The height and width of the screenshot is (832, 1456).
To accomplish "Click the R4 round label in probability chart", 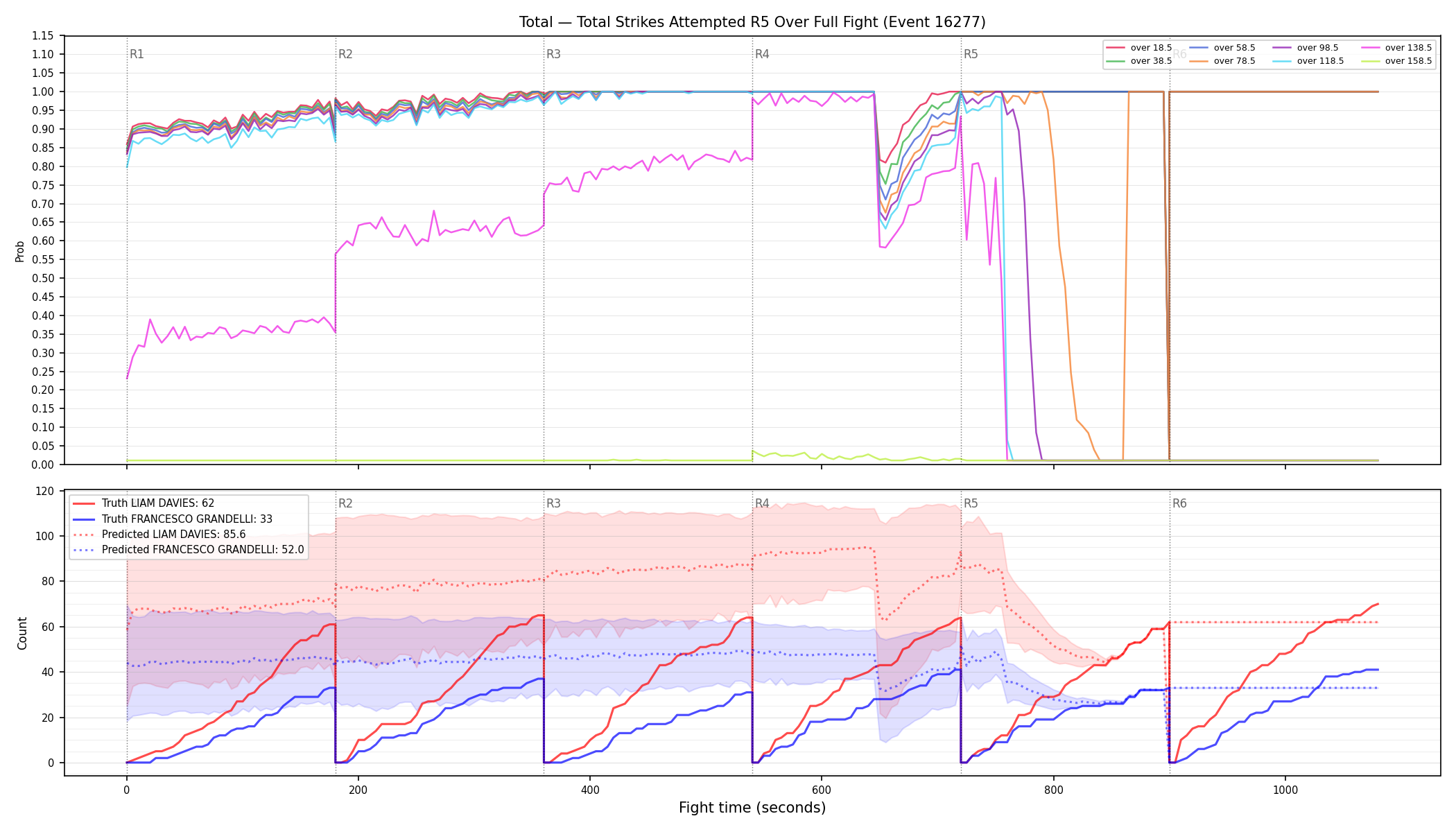I will click(x=762, y=54).
